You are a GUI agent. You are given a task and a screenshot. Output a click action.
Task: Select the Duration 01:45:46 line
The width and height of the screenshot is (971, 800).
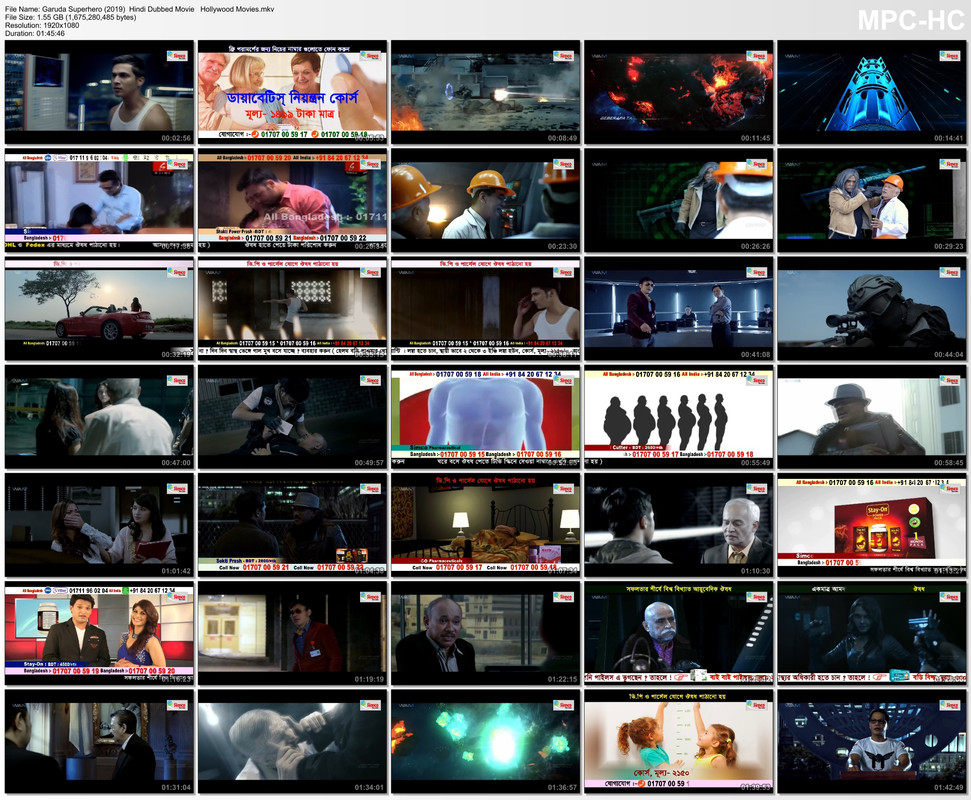(x=35, y=33)
